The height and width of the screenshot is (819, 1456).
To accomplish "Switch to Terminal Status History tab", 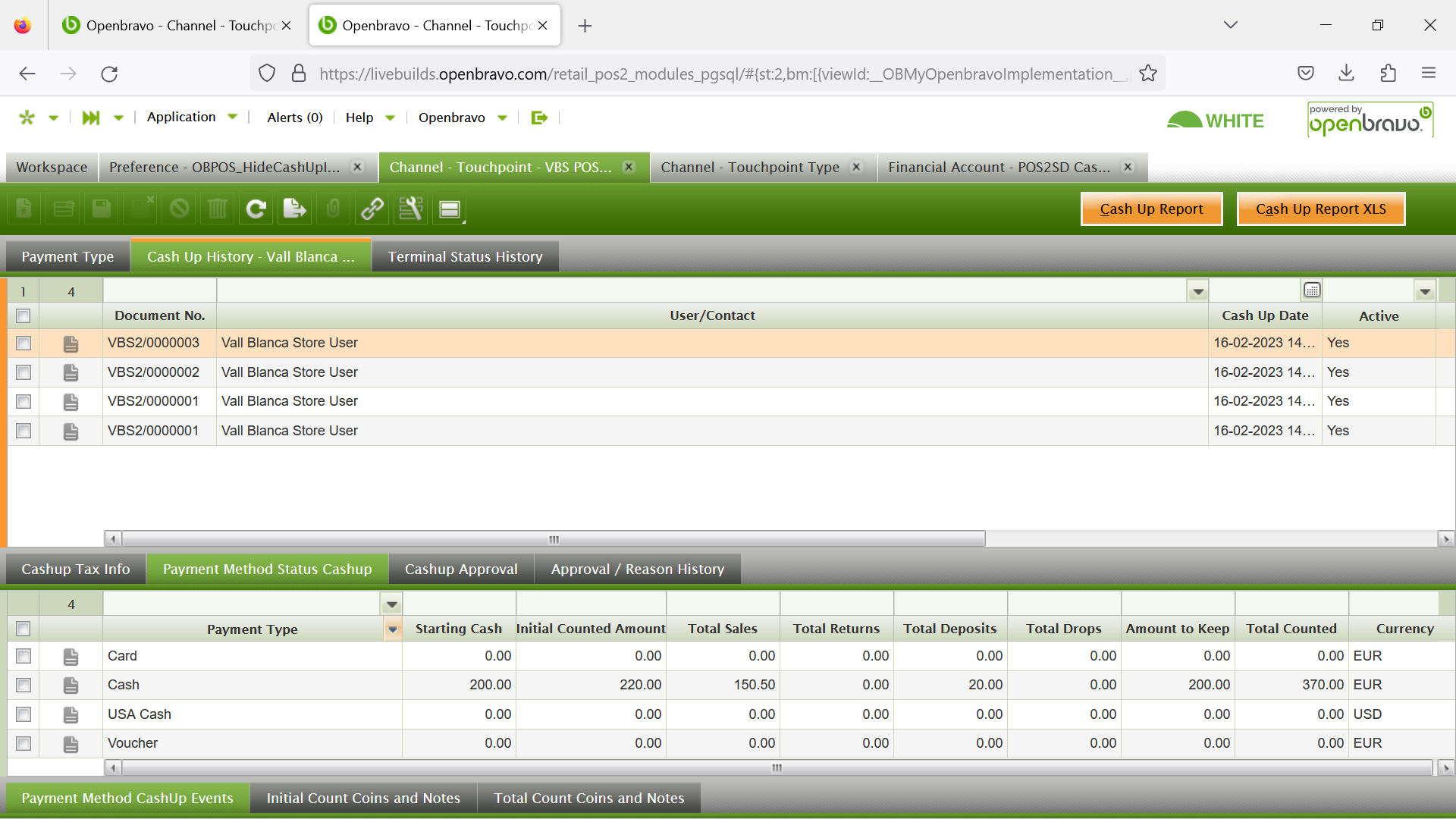I will (x=465, y=257).
